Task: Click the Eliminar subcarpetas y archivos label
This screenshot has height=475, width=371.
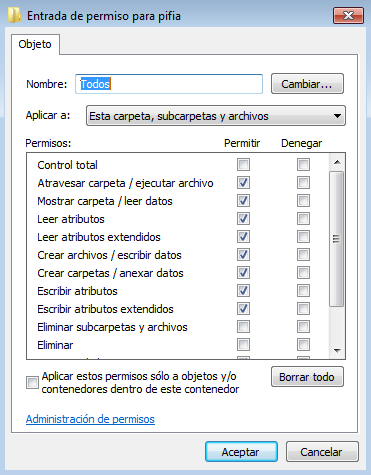Action: coord(112,327)
